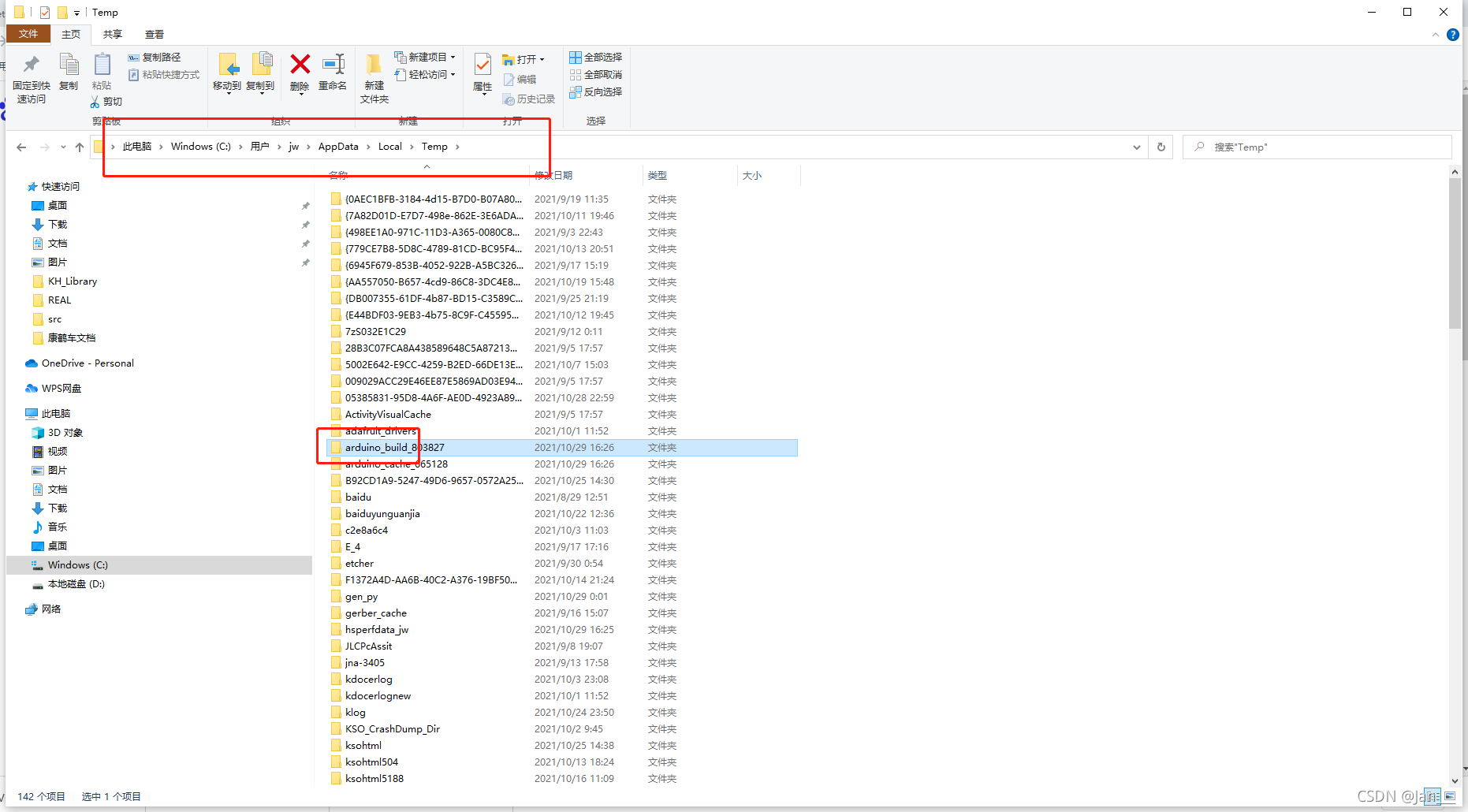
Task: Click the Cut scissors option
Action: (x=106, y=102)
